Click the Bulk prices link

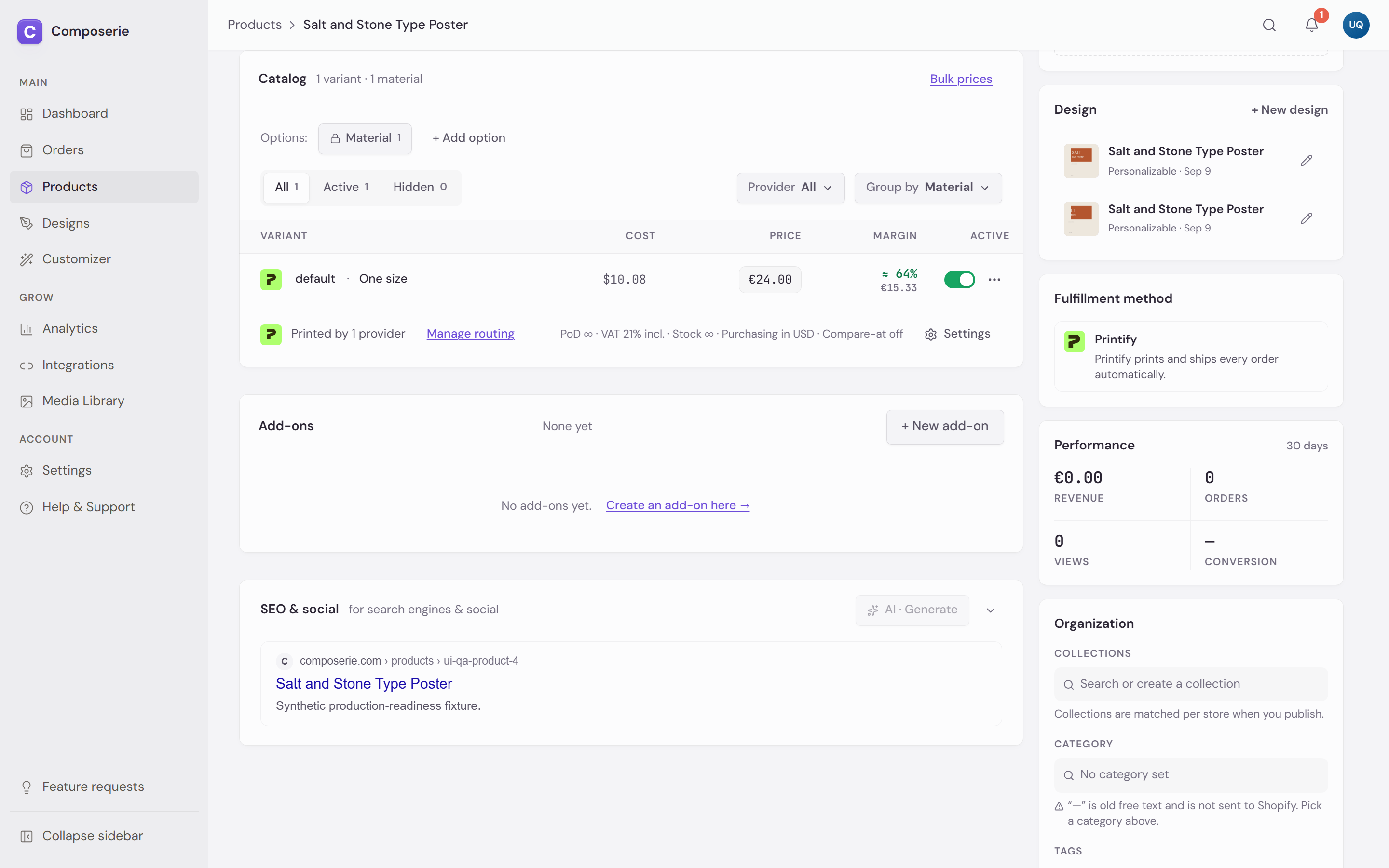pos(961,79)
